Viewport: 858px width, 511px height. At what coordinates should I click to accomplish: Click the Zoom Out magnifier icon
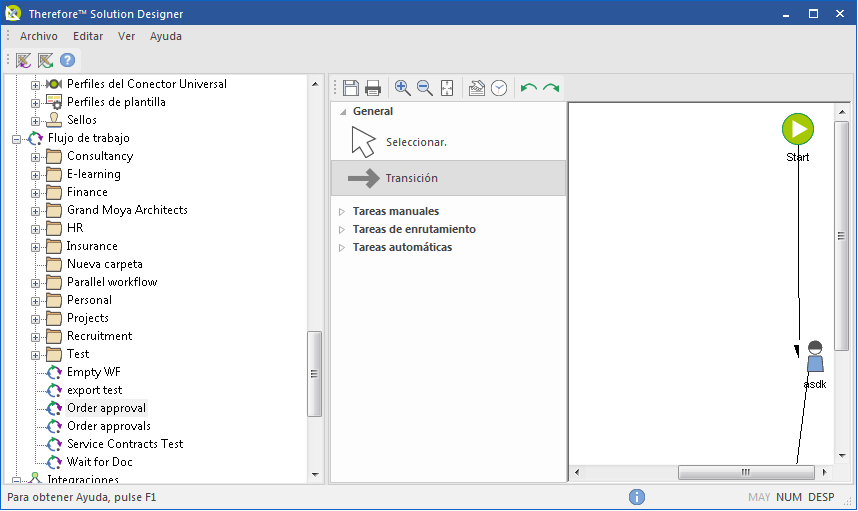click(x=425, y=88)
